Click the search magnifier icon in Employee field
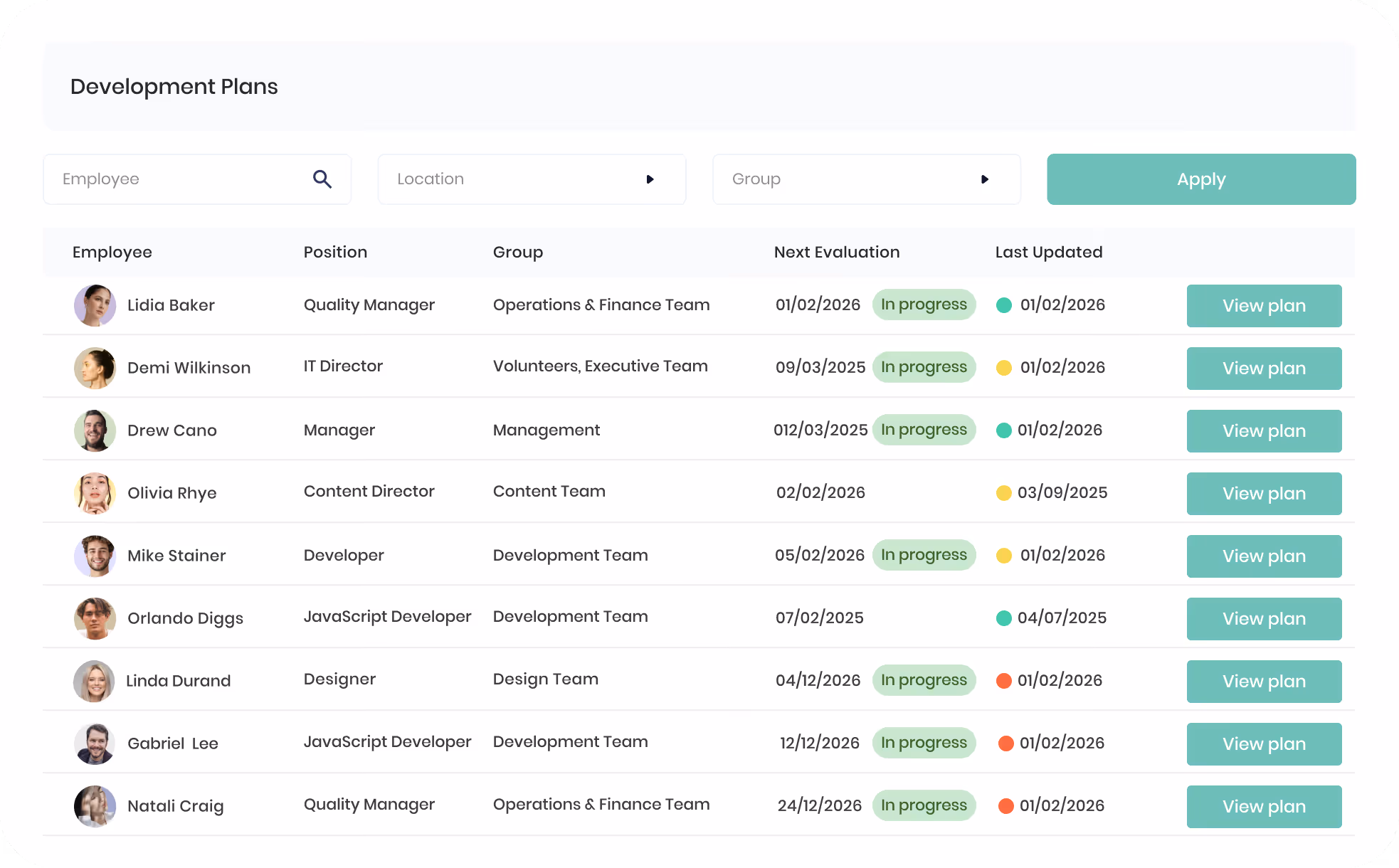The height and width of the screenshot is (868, 1399). point(322,179)
